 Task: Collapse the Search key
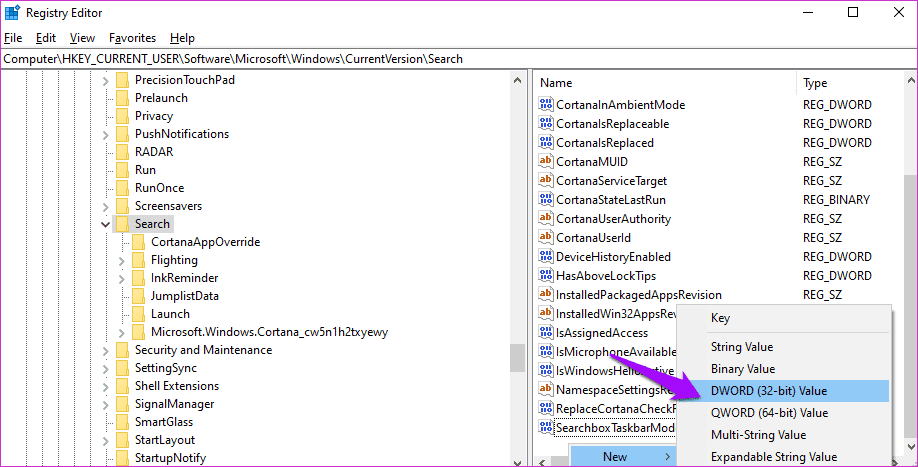105,224
